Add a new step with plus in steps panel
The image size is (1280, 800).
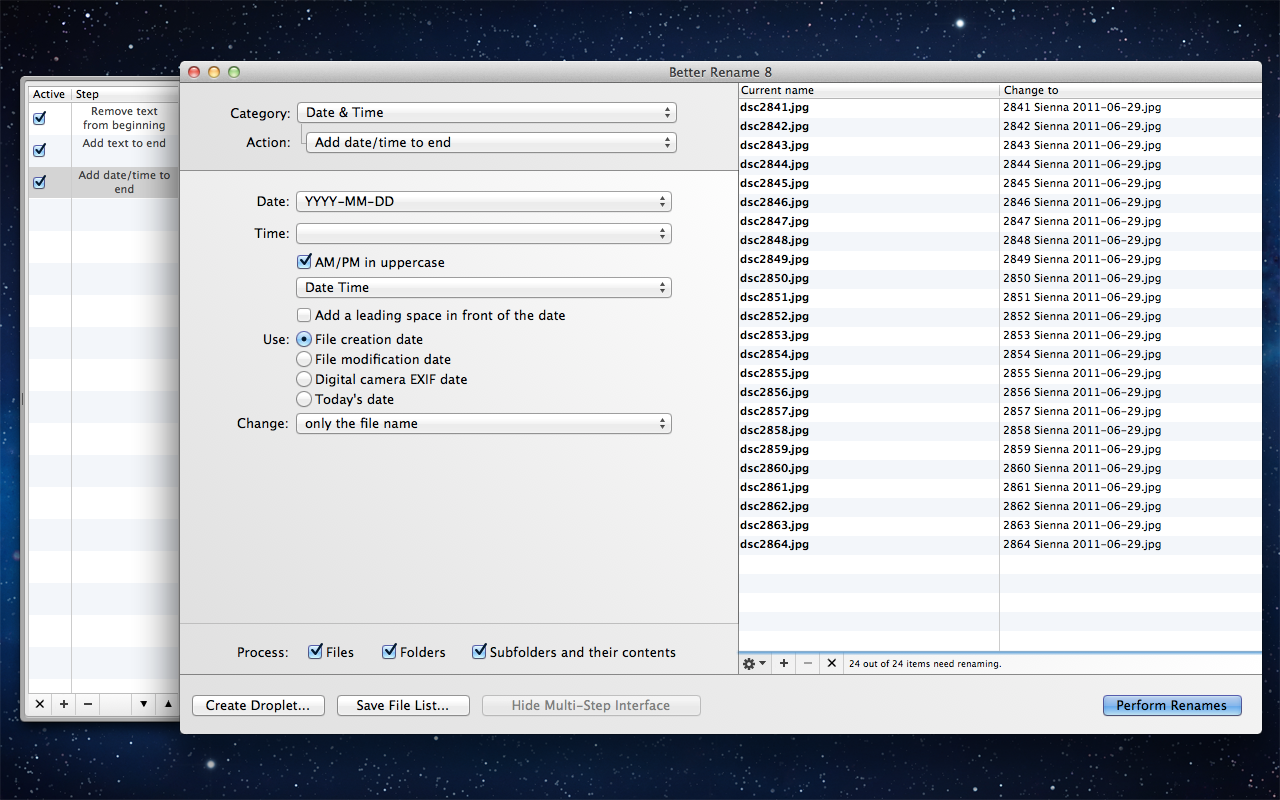coord(64,704)
